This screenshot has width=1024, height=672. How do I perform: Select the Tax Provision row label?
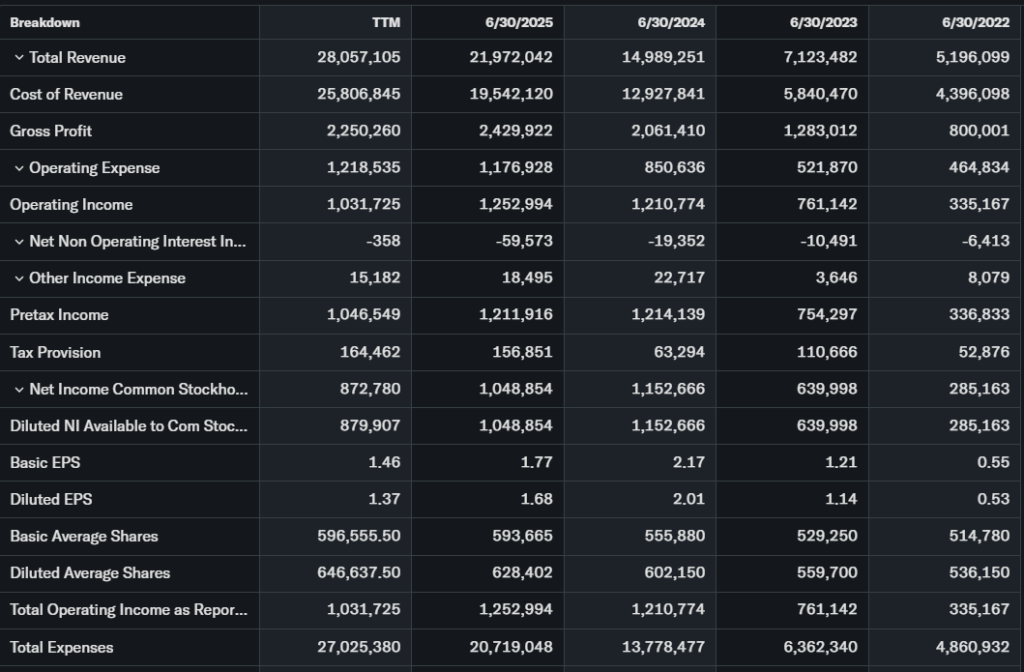(55, 352)
